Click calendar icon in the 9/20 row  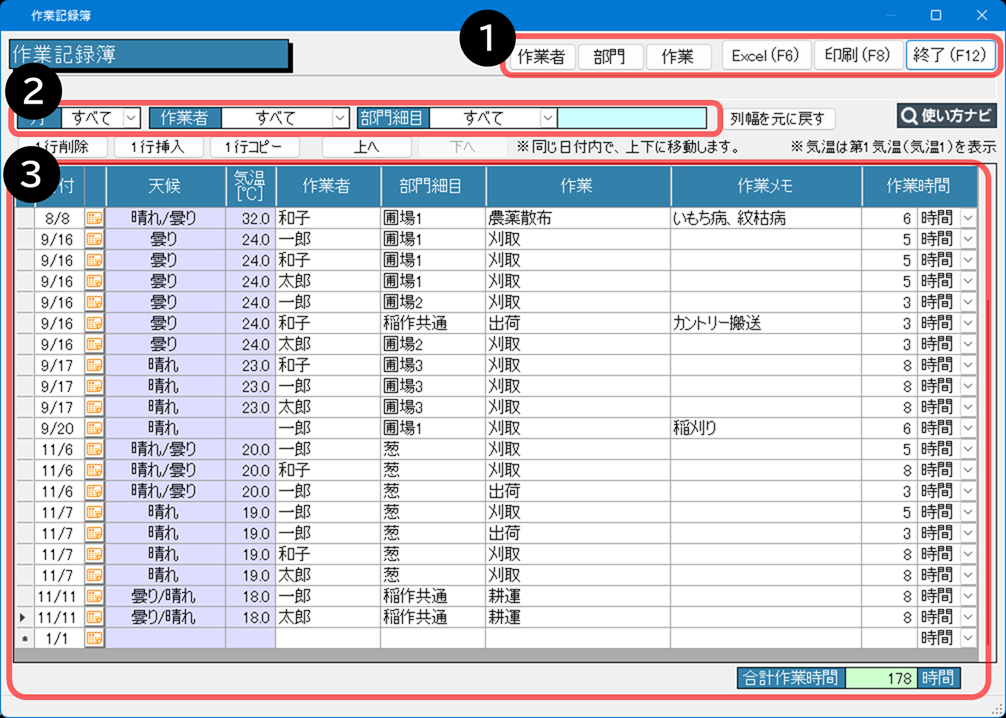pos(95,428)
